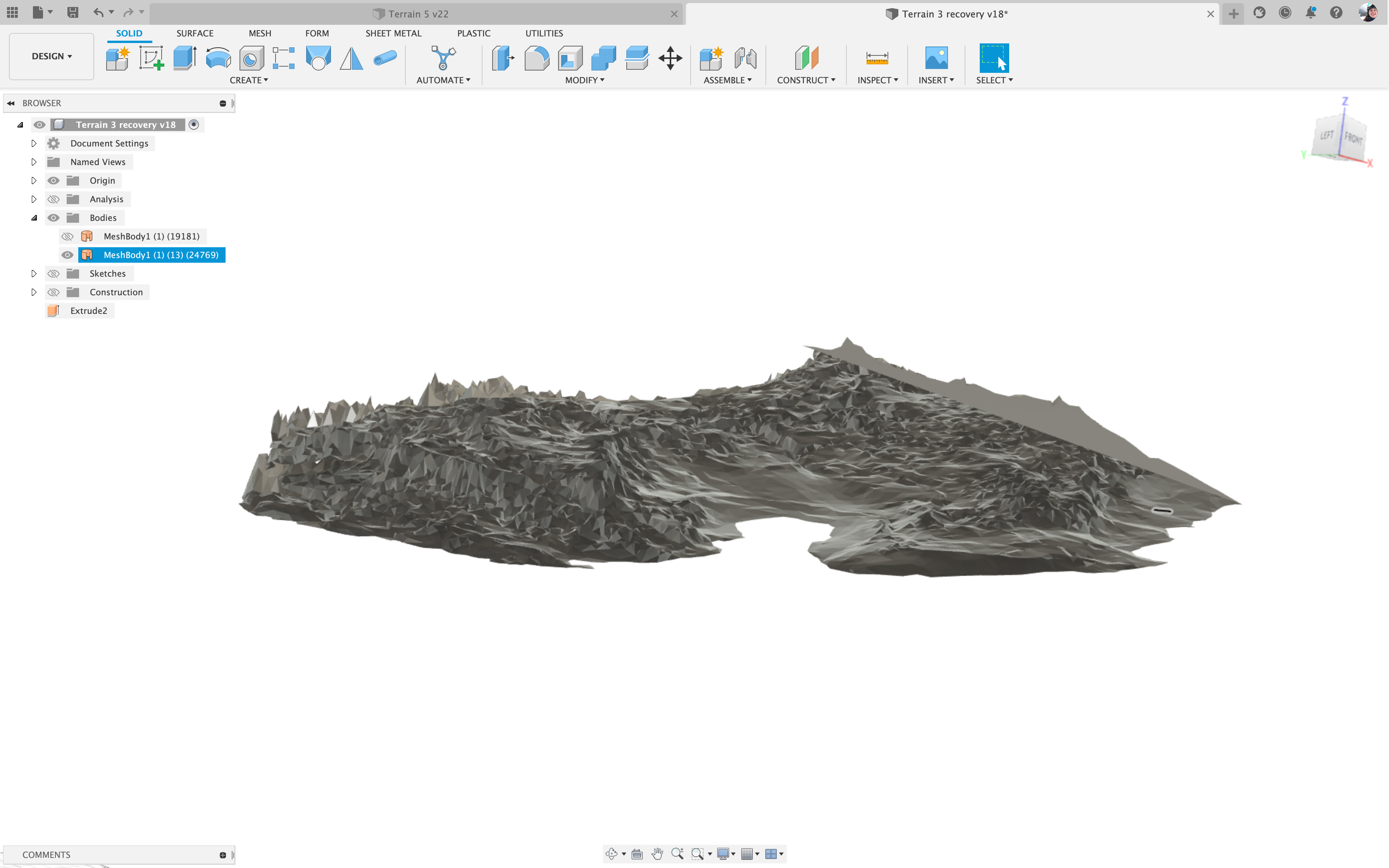Select the Combine tool
Image resolution: width=1389 pixels, height=868 pixels.
click(x=603, y=58)
